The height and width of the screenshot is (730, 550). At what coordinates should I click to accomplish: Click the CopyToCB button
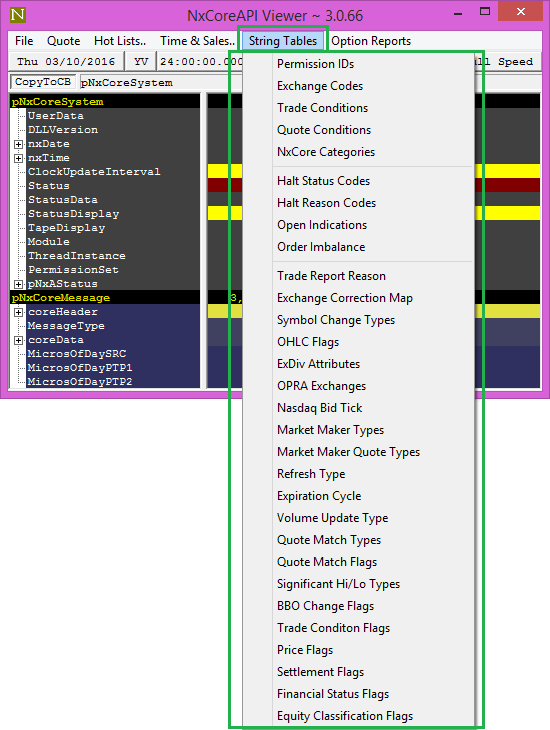tap(43, 82)
